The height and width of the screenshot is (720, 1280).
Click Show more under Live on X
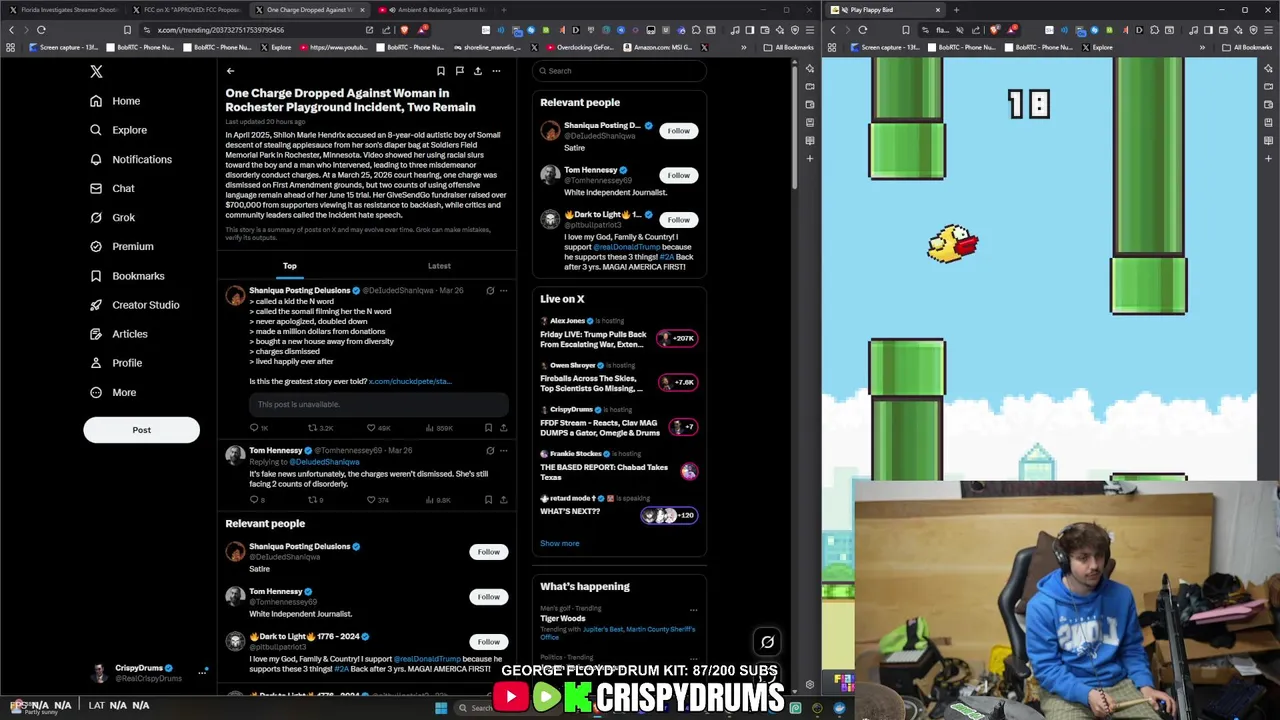coord(560,544)
